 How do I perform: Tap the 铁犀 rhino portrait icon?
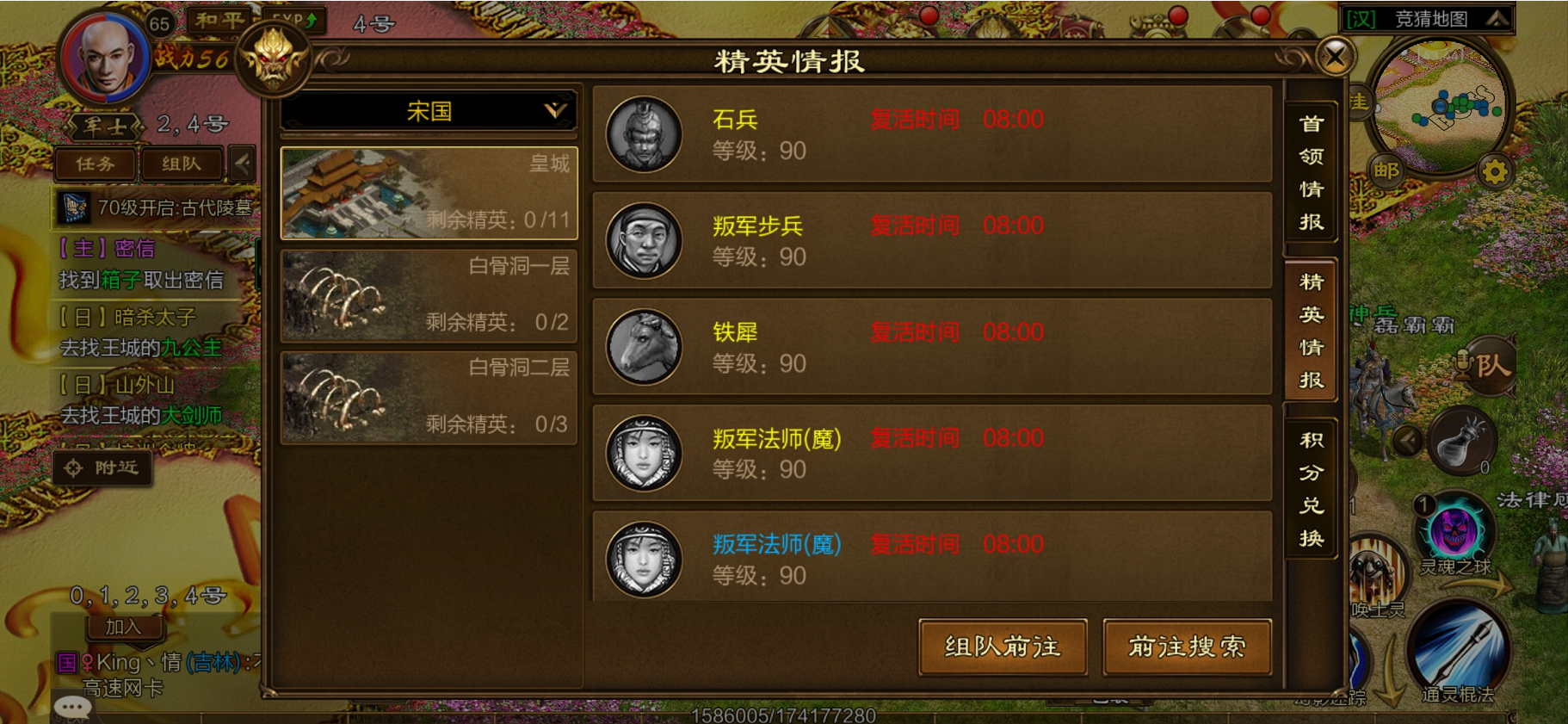[x=643, y=347]
